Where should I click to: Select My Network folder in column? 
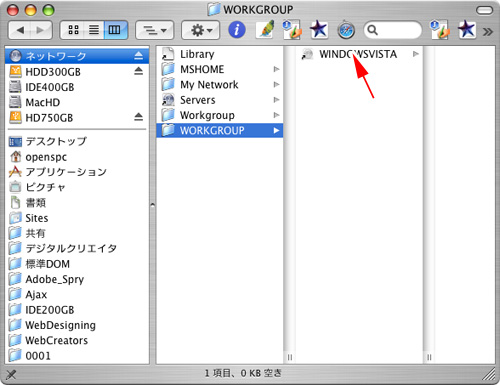click(219, 85)
